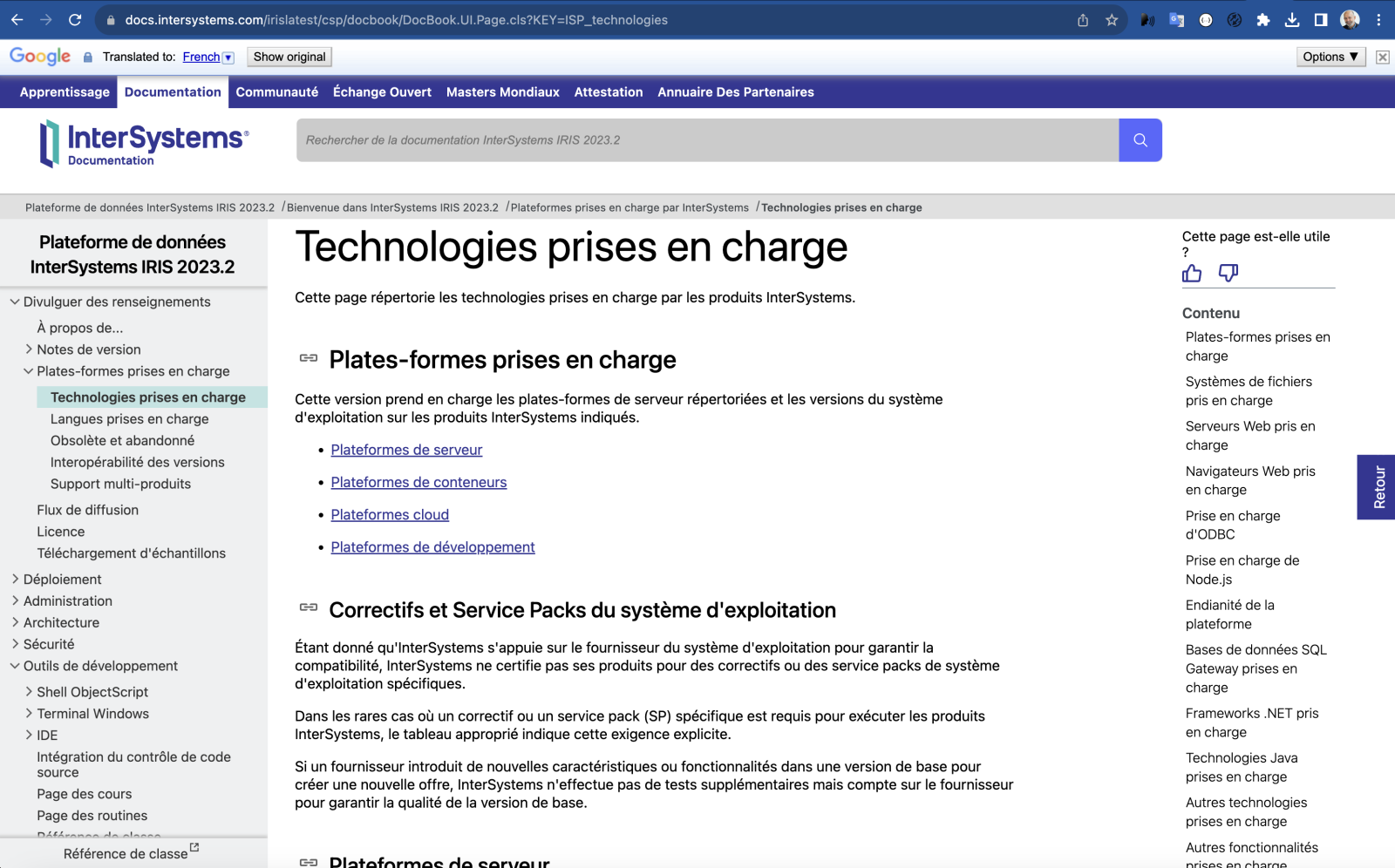Click the documentation search input field
This screenshot has height=868, width=1395.
[x=706, y=140]
